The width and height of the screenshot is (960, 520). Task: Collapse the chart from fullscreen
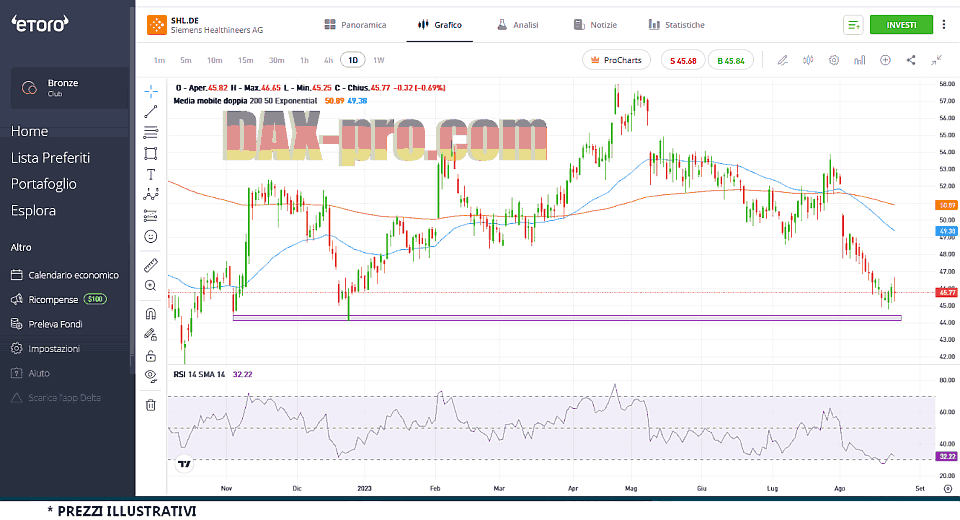tap(937, 60)
